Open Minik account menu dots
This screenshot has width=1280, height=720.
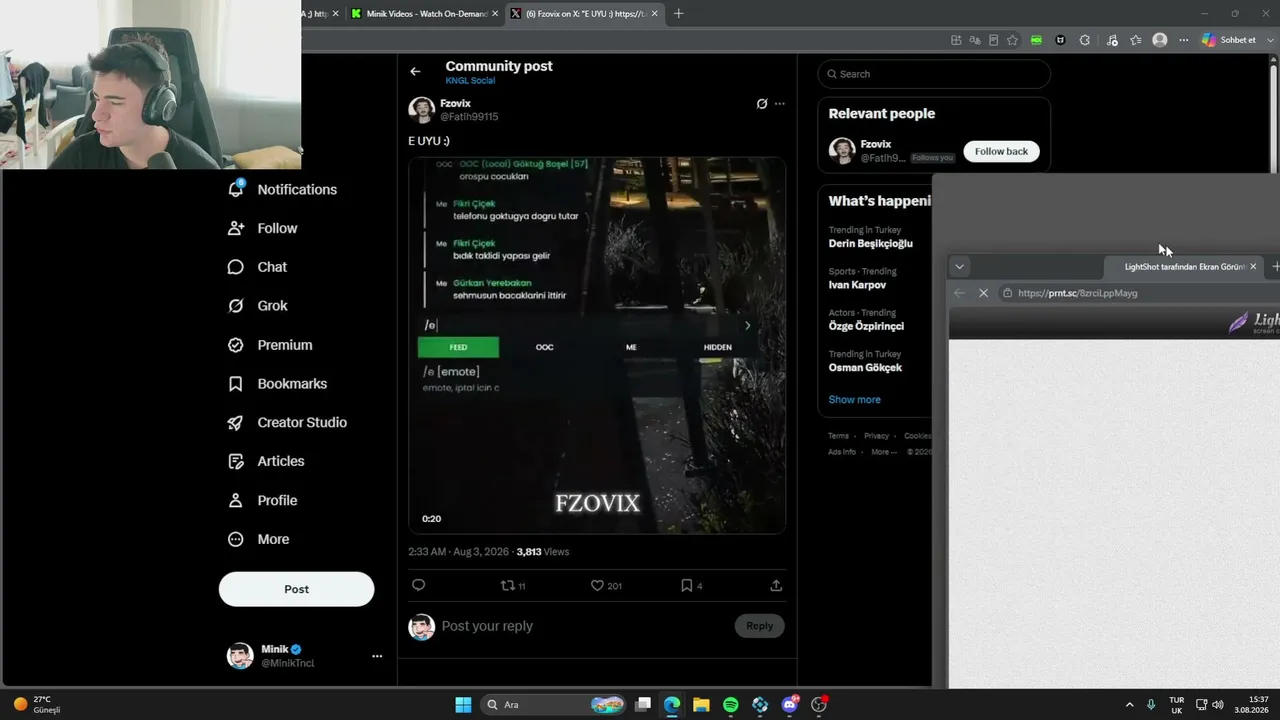(x=377, y=656)
